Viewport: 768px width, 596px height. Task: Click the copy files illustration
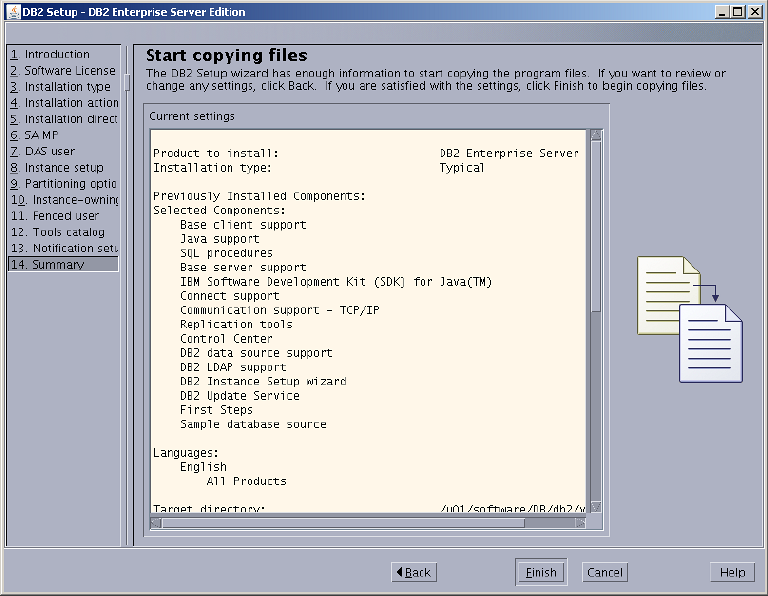click(690, 319)
